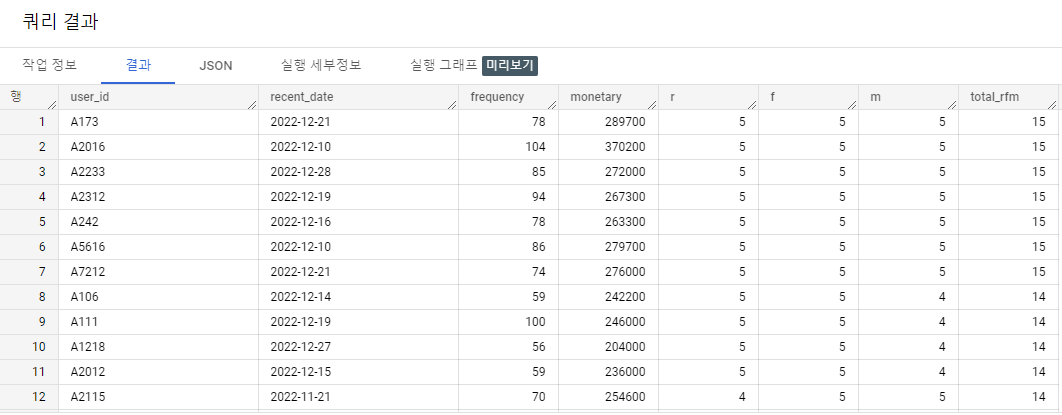
Task: Click the 행 column resize handle
Action: (52, 104)
